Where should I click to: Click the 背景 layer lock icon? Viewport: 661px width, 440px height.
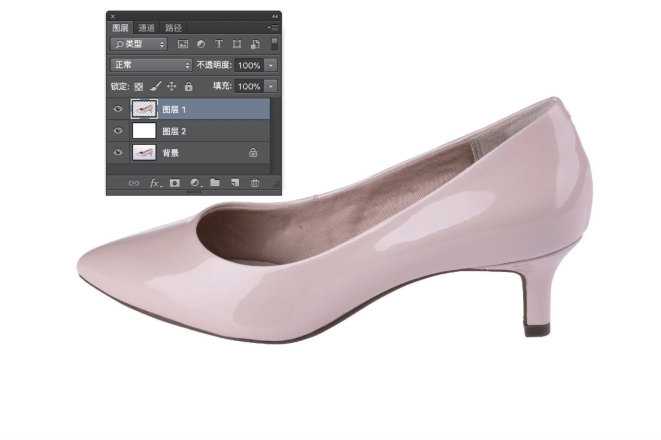(x=253, y=152)
